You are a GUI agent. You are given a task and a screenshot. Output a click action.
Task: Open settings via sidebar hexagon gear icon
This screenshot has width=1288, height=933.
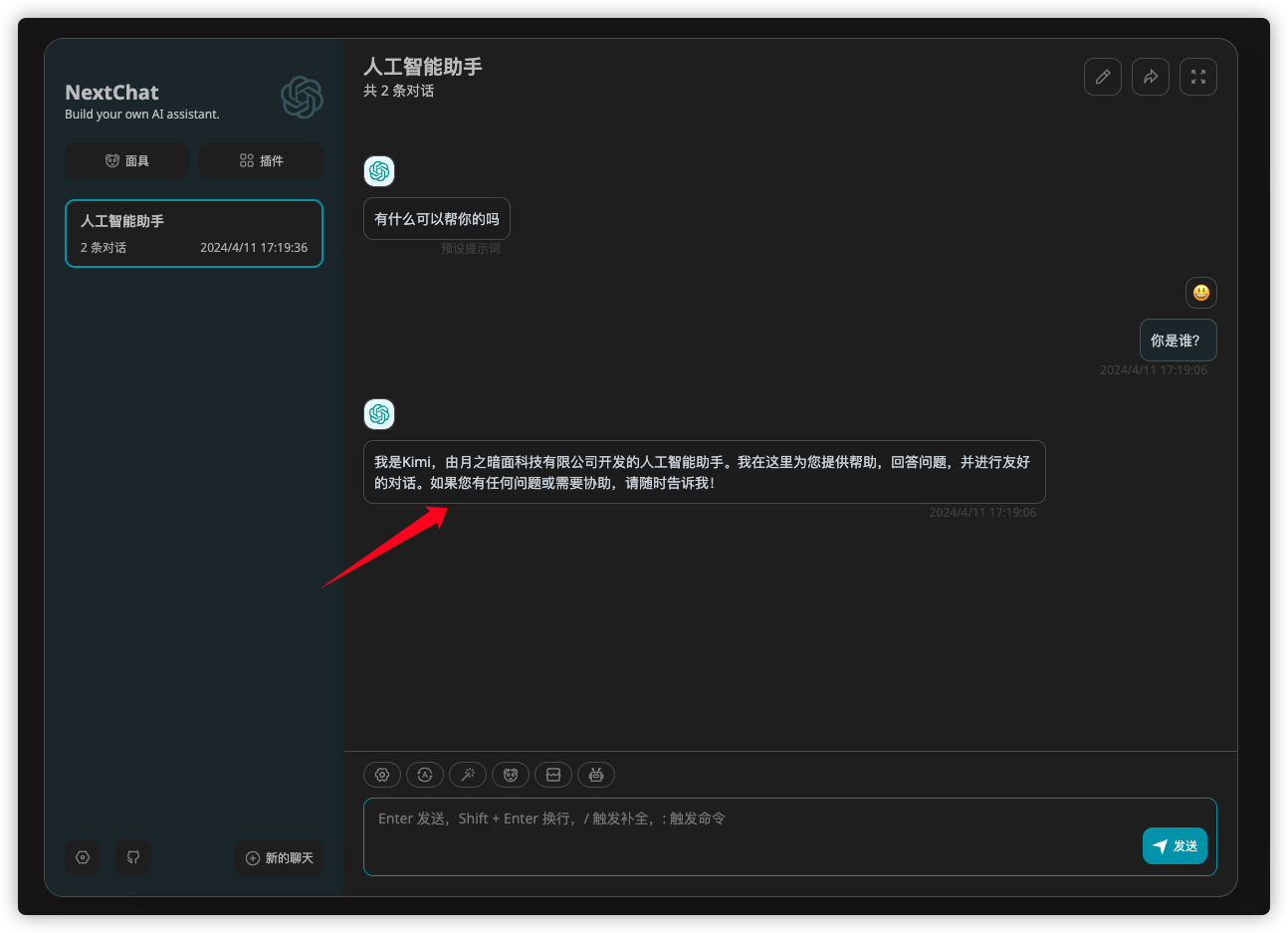tap(83, 857)
